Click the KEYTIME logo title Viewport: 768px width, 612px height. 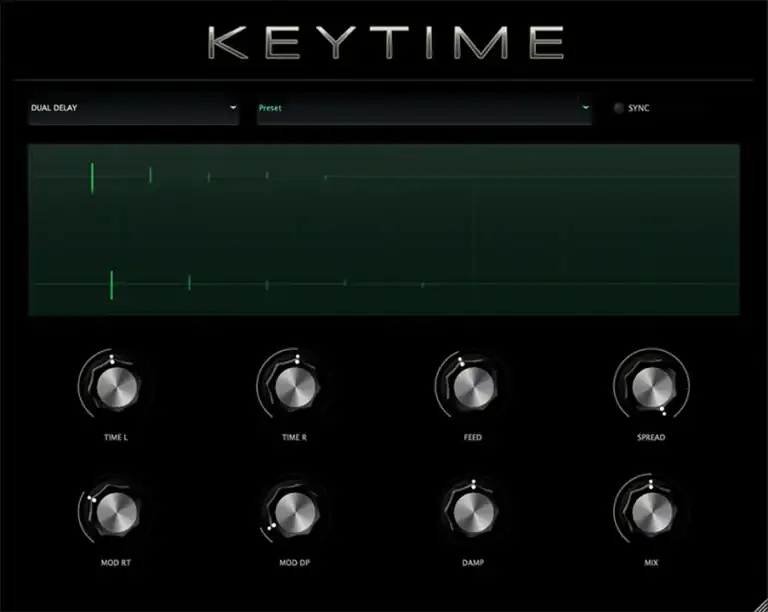[x=386, y=43]
